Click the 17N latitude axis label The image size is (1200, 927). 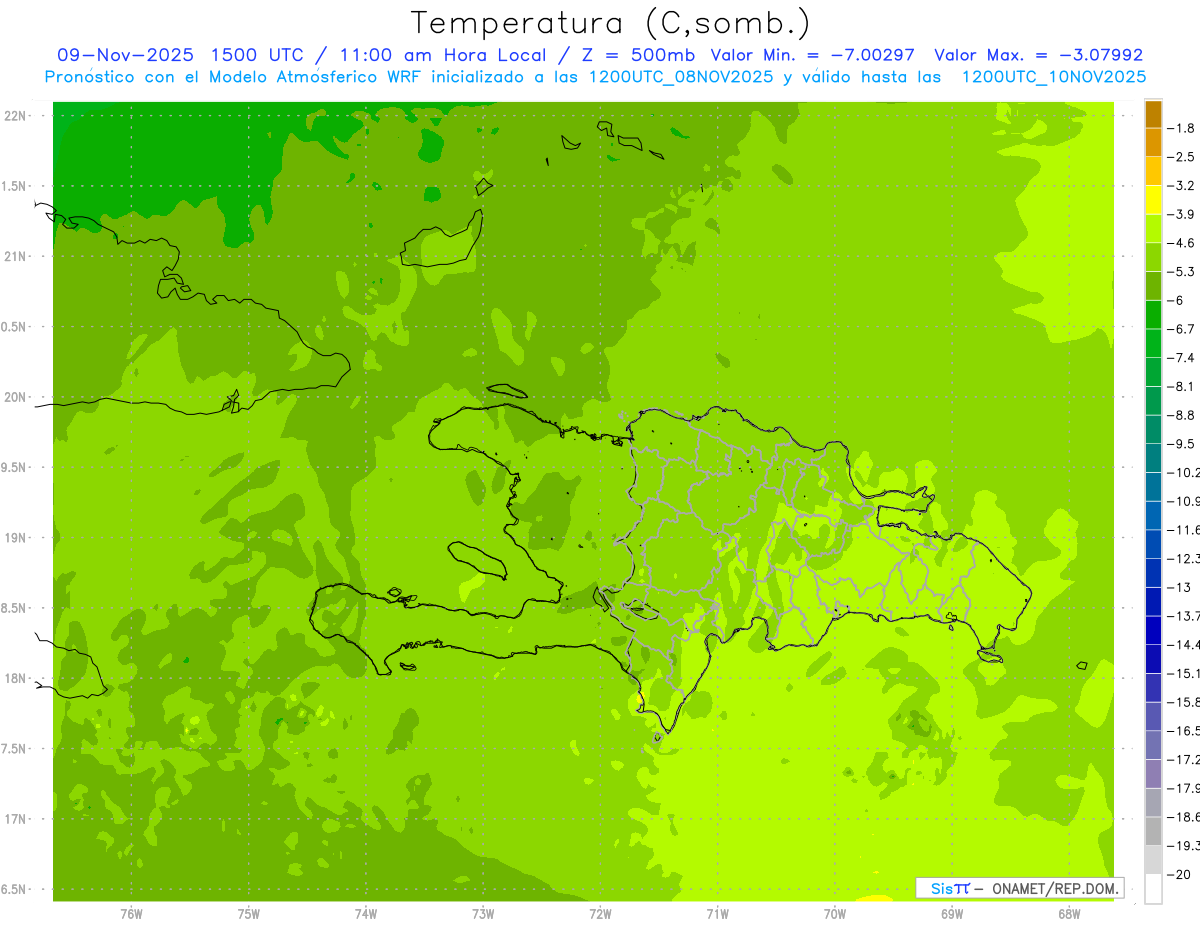point(17,819)
